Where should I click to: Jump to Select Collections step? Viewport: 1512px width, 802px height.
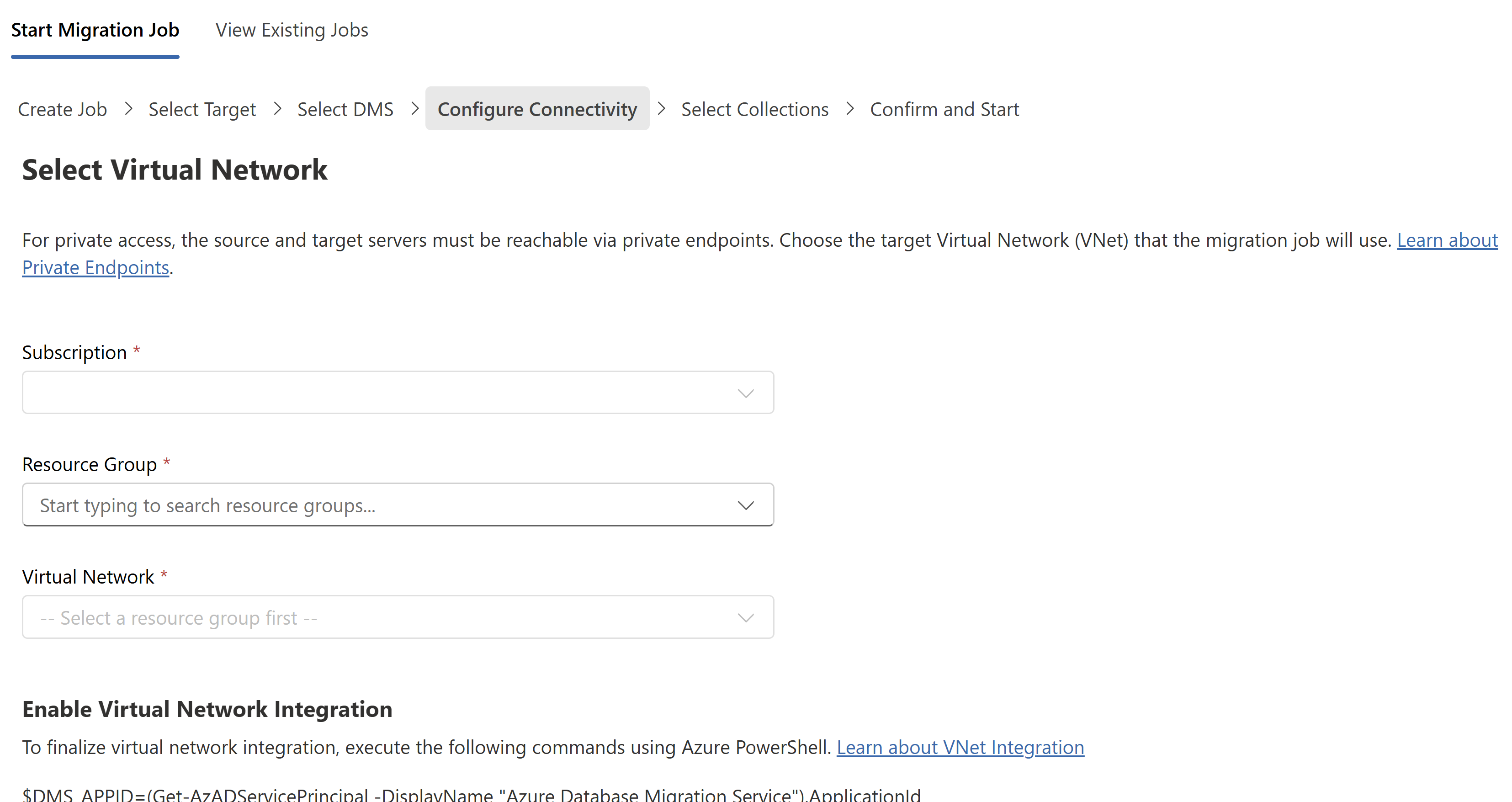click(754, 109)
